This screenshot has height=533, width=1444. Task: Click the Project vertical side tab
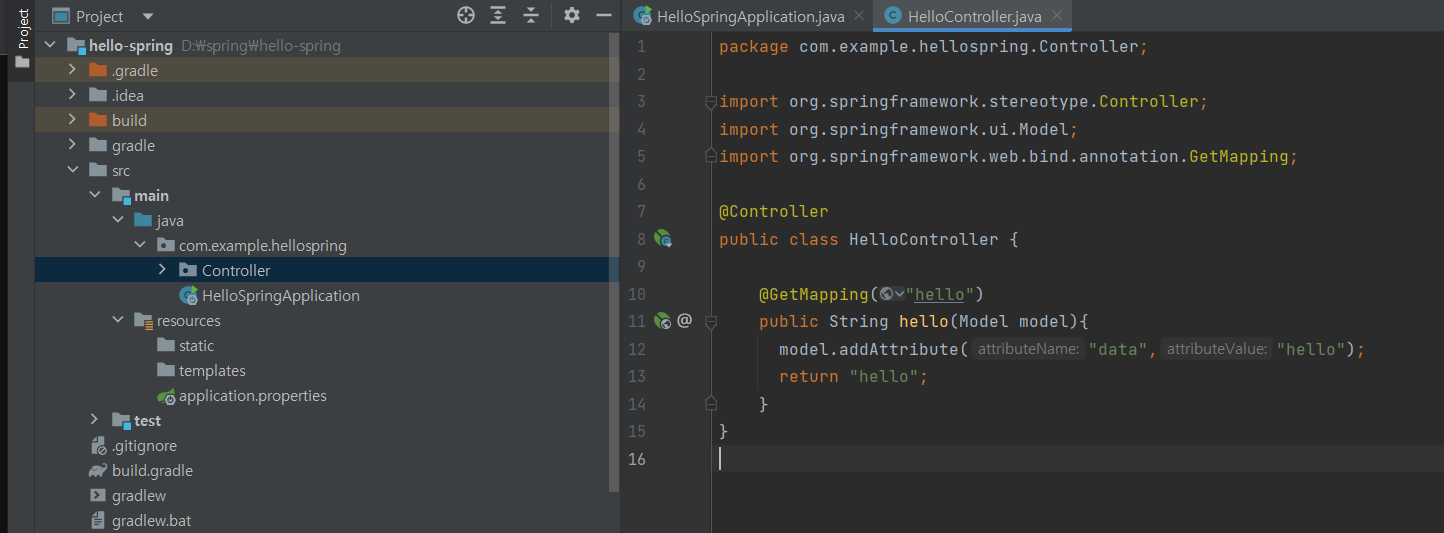coord(23,29)
